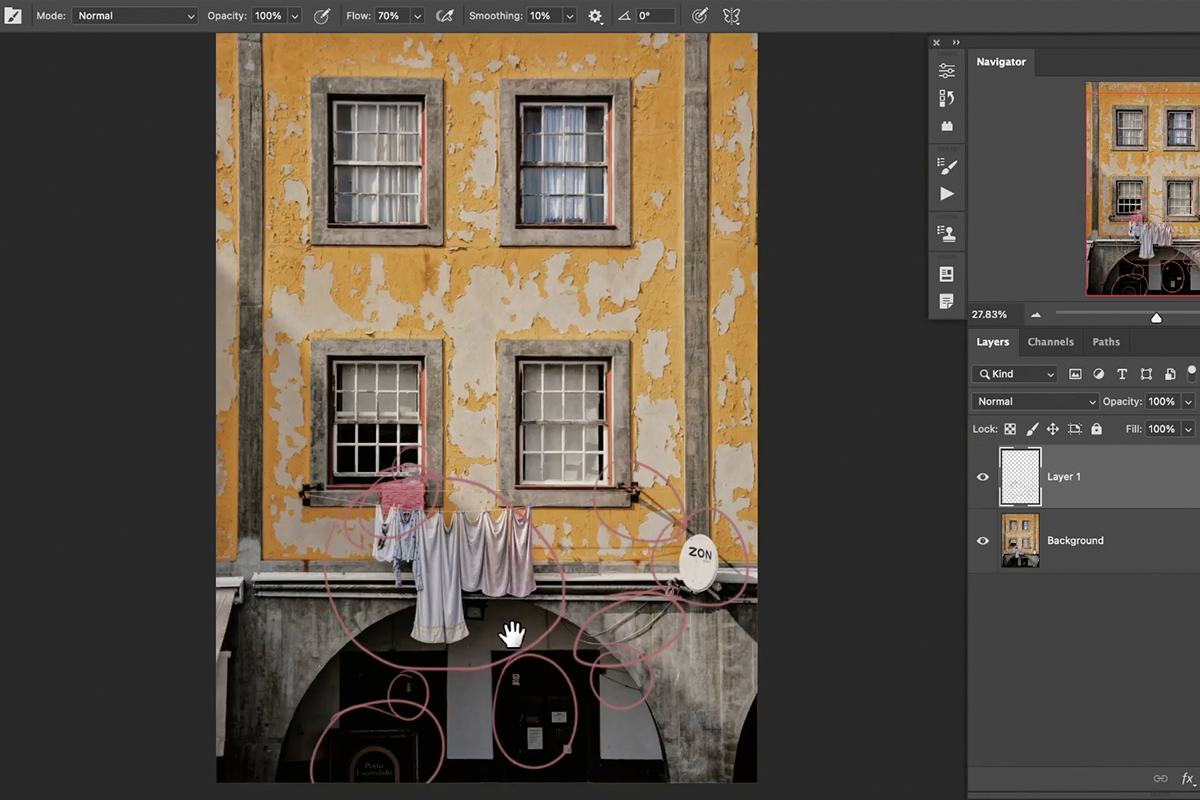Open the Mode dropdown in options bar
The width and height of the screenshot is (1200, 800).
click(x=134, y=15)
